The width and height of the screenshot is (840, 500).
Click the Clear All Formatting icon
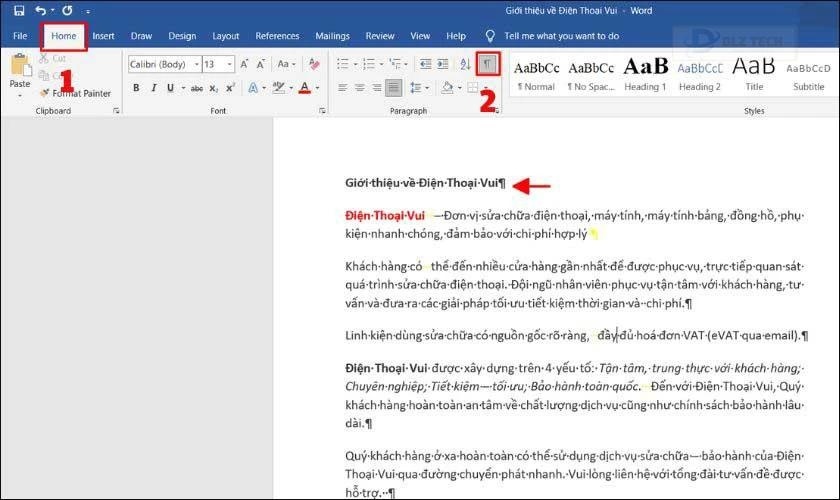(314, 64)
